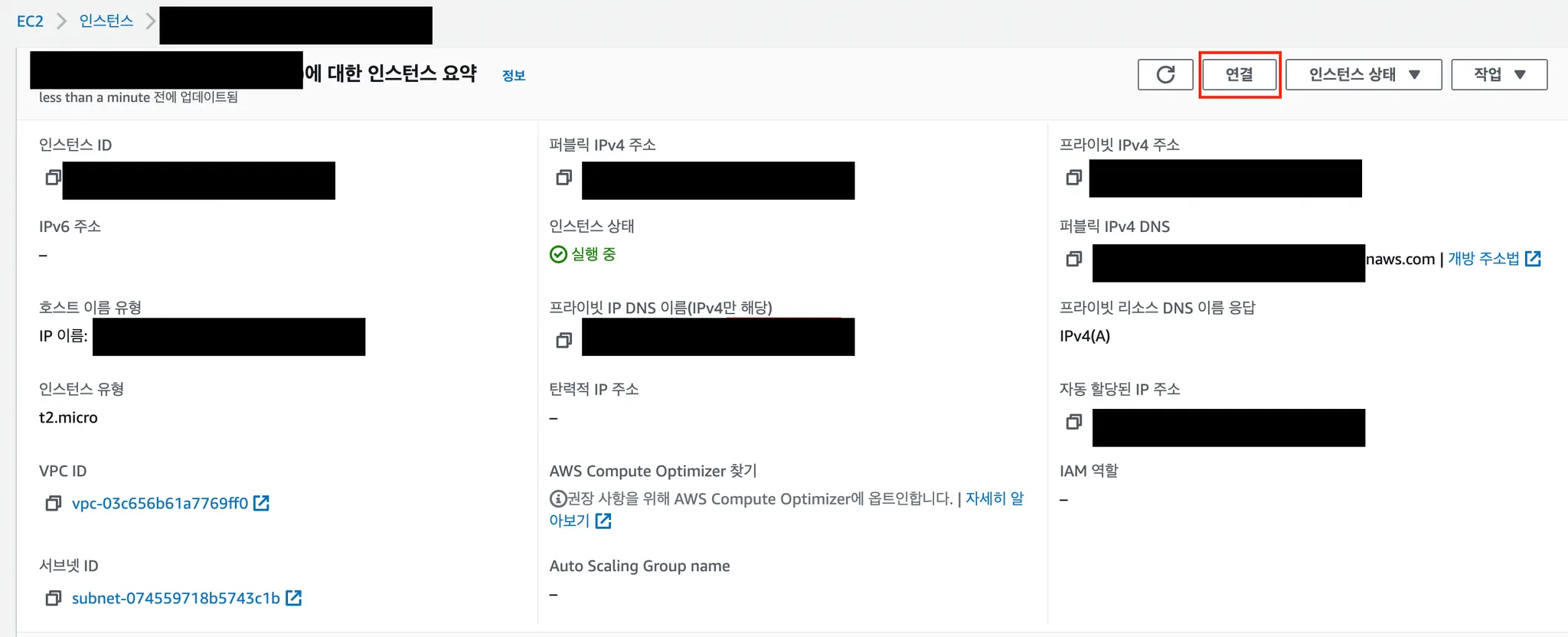Click the refresh icon button
The width and height of the screenshot is (1568, 637).
click(x=1165, y=74)
